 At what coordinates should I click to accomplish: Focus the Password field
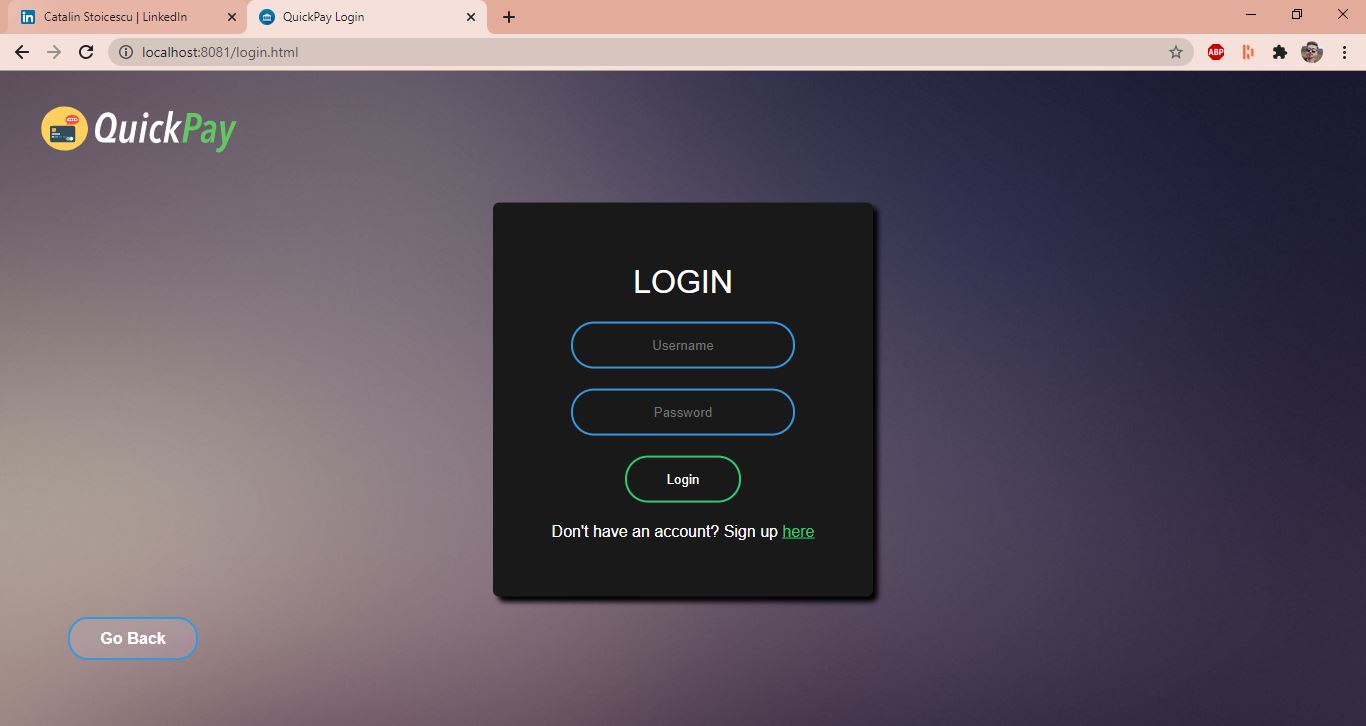point(683,412)
